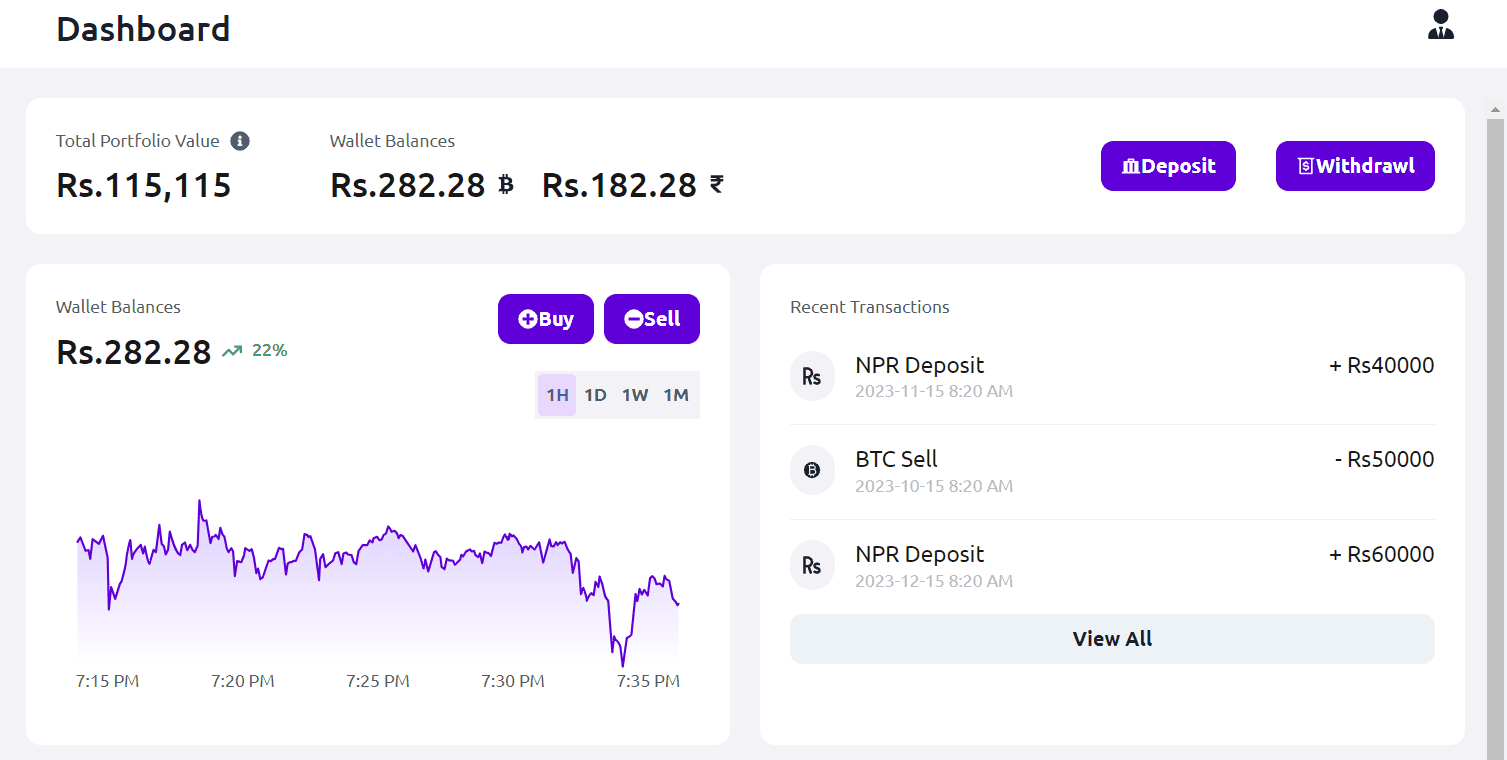Enable the 1M chart timeframe
Image resolution: width=1507 pixels, height=760 pixels.
677,394
